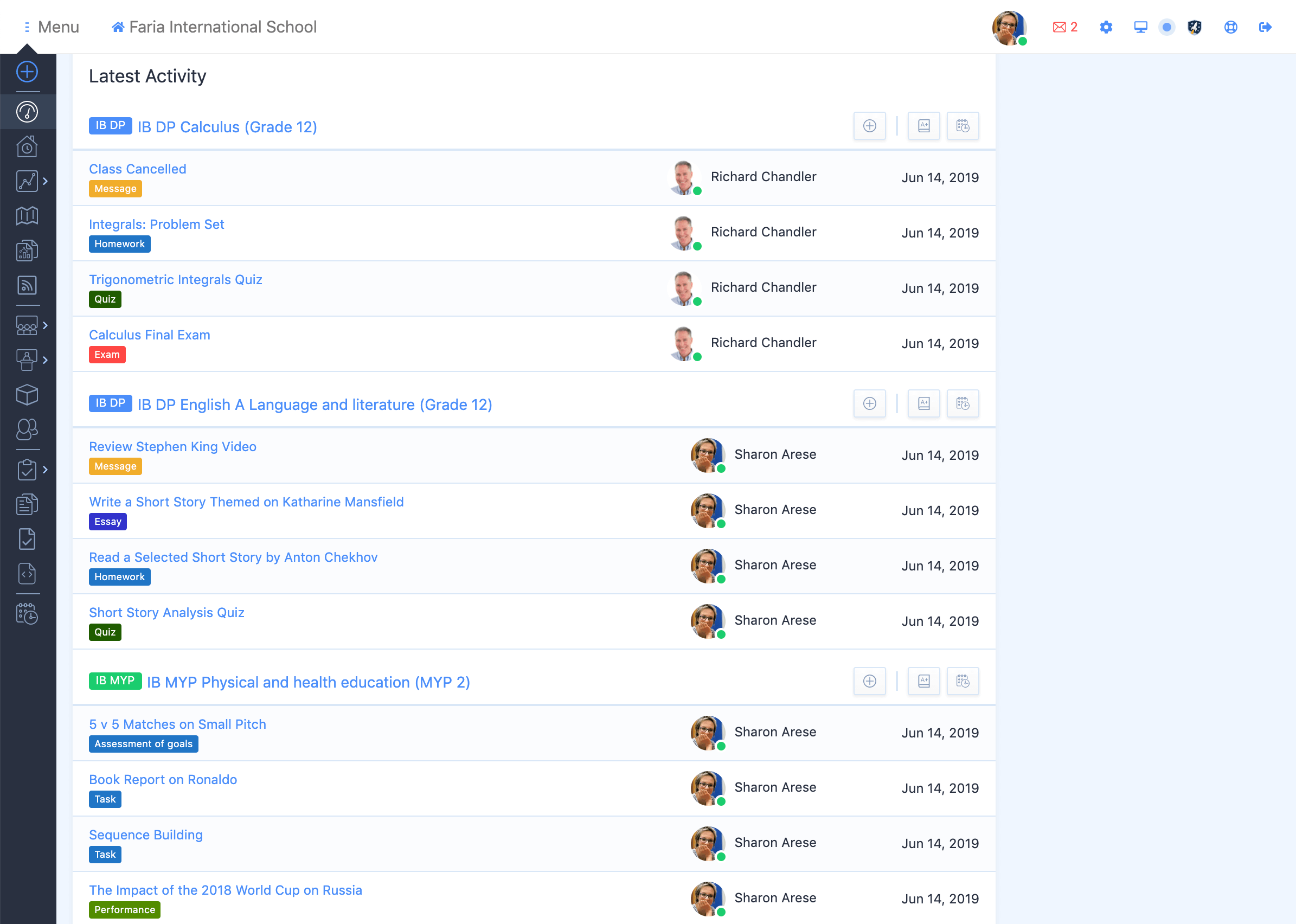Click the Assessment of goals tag
1296x924 pixels.
click(143, 743)
